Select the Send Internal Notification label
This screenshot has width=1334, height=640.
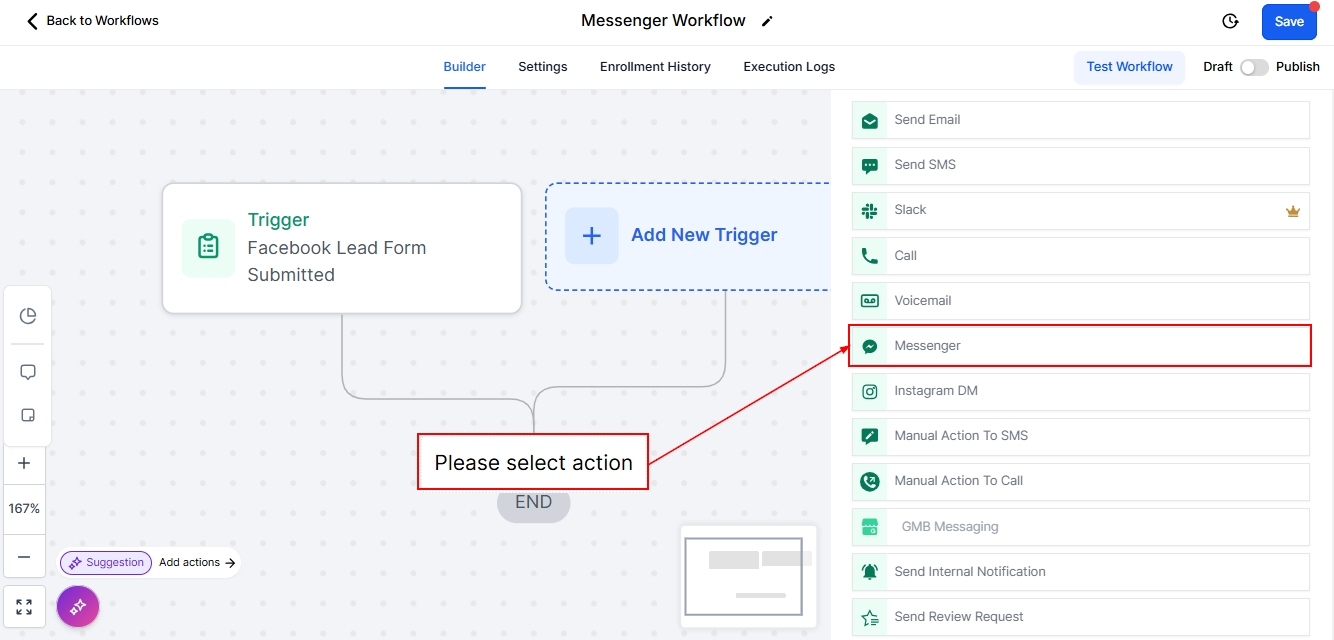970,572
